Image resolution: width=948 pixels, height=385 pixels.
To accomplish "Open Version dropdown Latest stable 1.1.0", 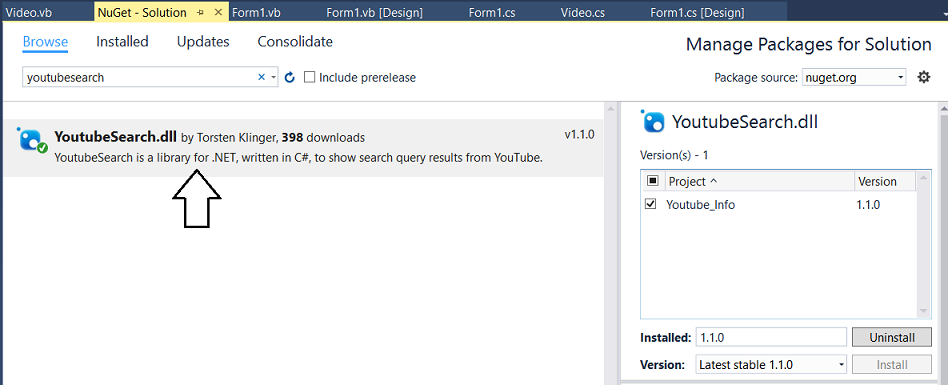I will pyautogui.click(x=772, y=364).
